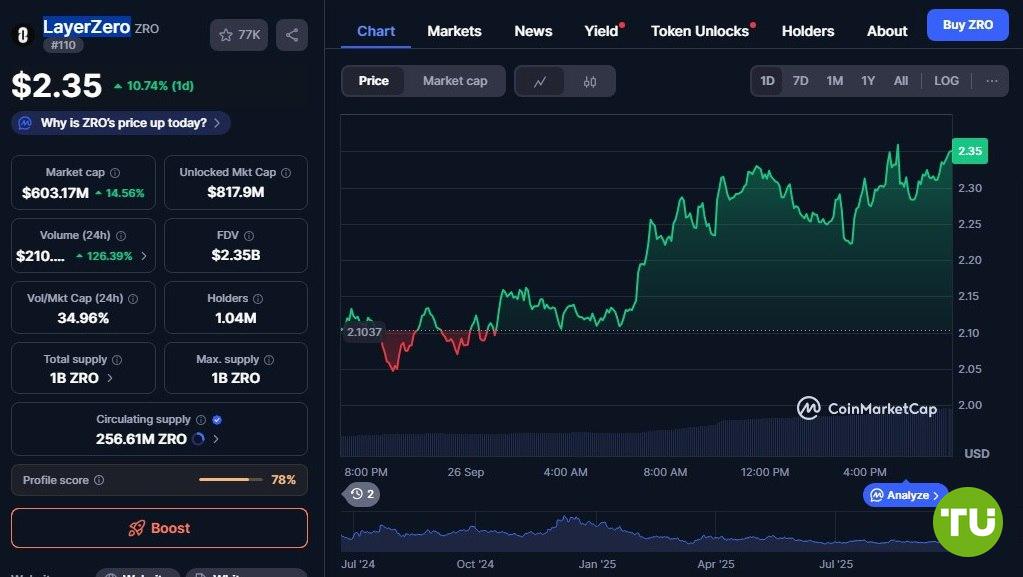This screenshot has height=577, width=1023.
Task: Click the share icon button
Action: point(291,35)
